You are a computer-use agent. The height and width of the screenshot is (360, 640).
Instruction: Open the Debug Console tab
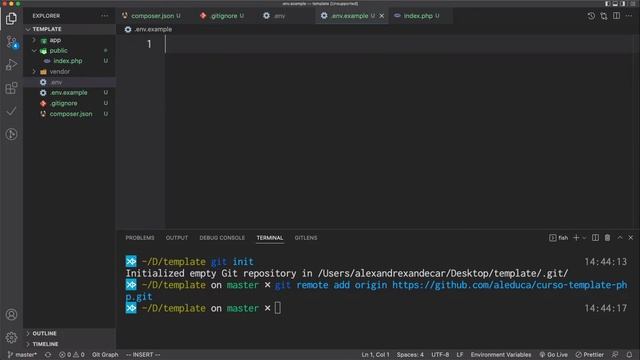coord(222,238)
